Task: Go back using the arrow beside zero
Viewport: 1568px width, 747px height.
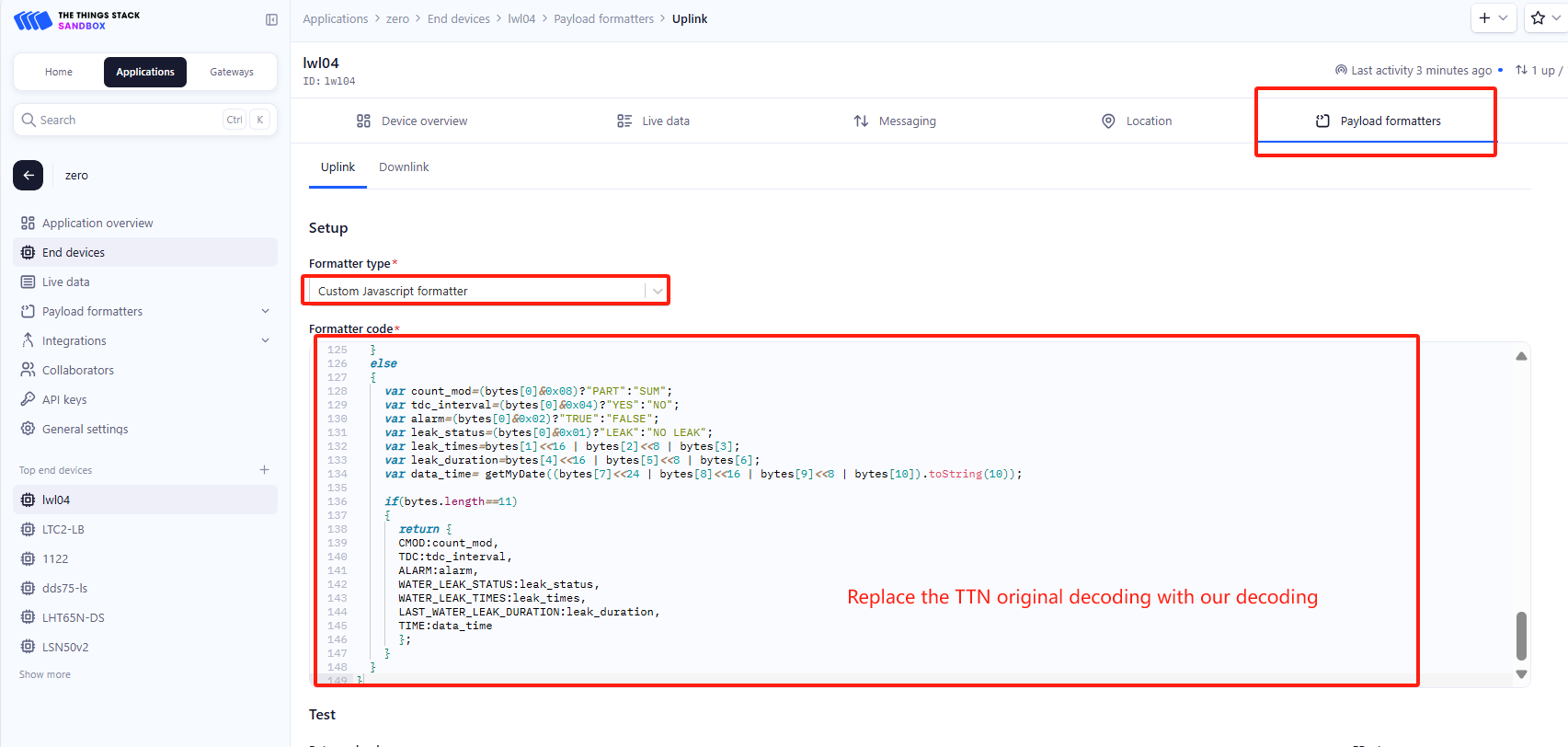Action: (x=28, y=175)
